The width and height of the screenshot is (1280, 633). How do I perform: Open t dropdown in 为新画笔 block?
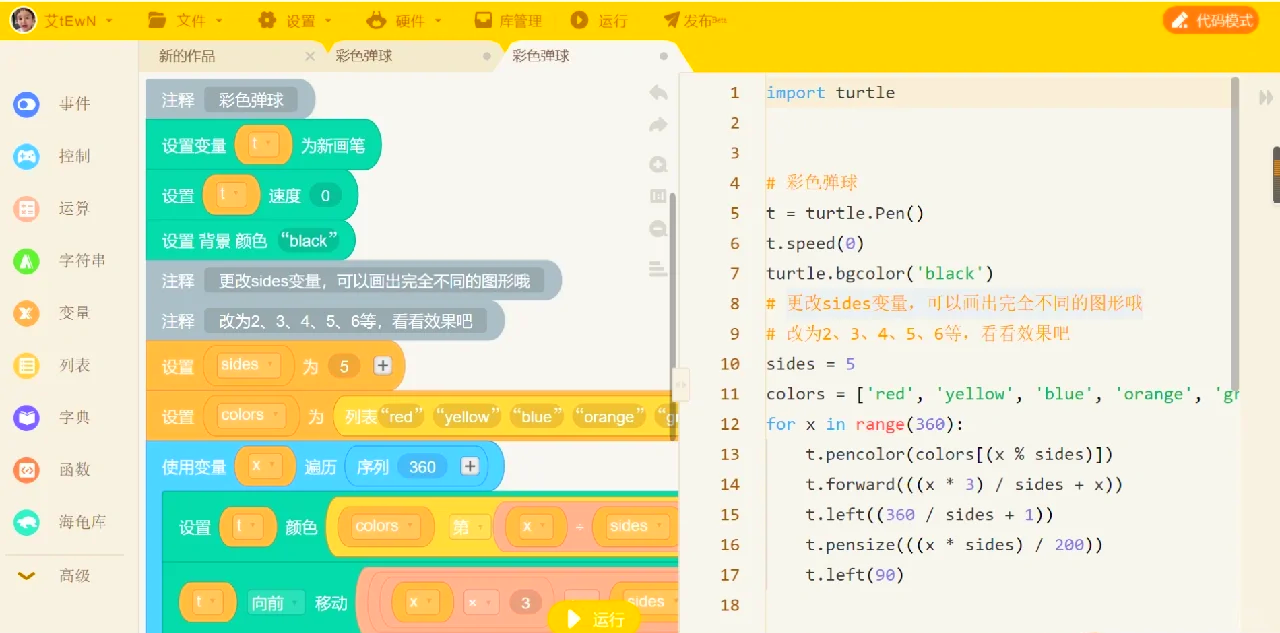[x=263, y=144]
